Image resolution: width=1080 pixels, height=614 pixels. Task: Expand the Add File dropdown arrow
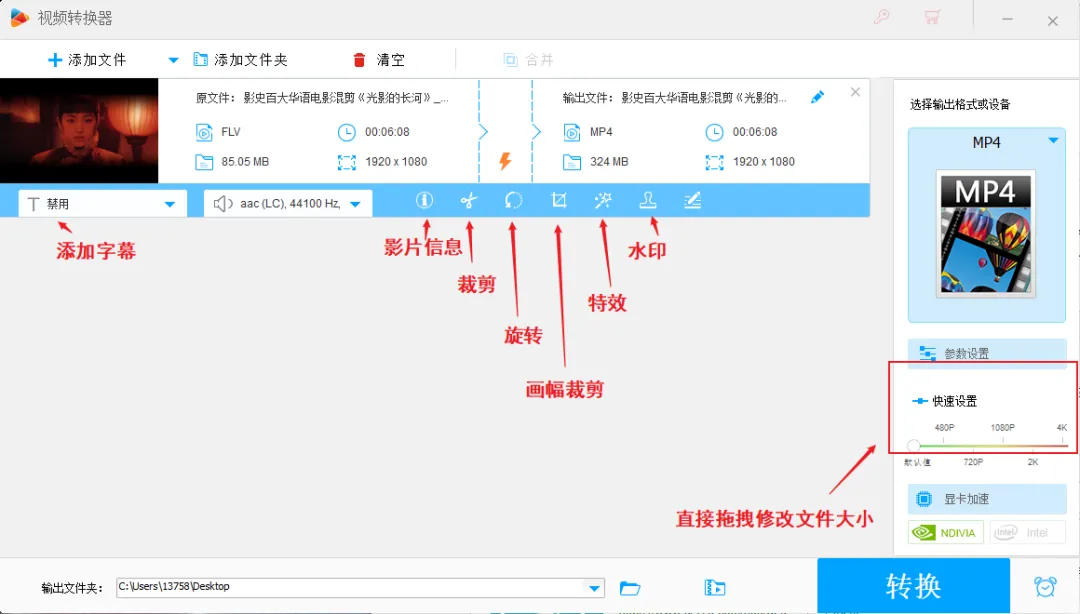(x=174, y=60)
